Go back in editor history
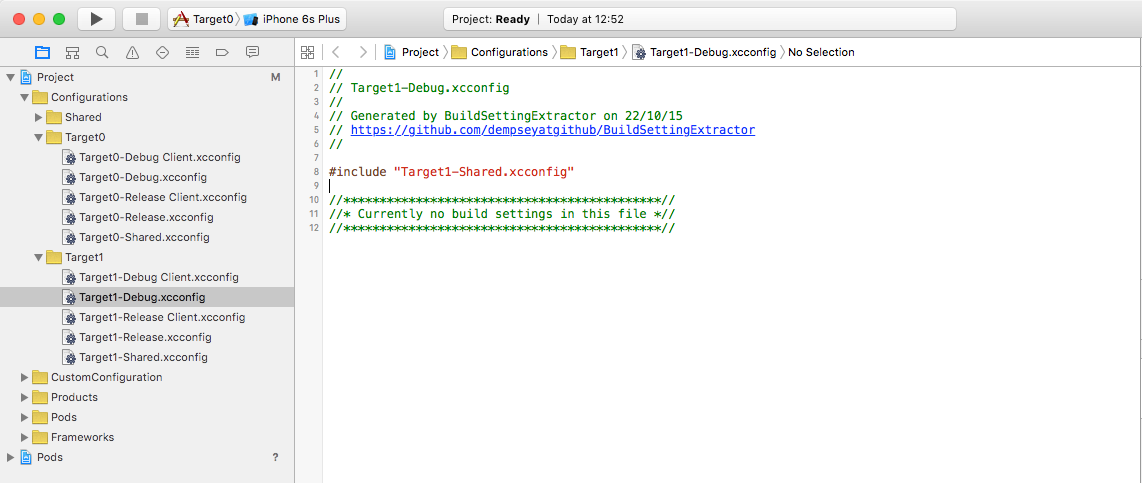The width and height of the screenshot is (1142, 483). [336, 52]
